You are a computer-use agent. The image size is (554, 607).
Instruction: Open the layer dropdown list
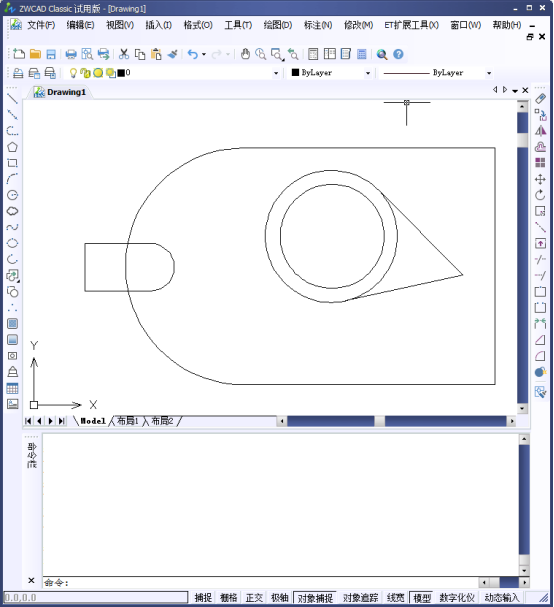[x=276, y=73]
